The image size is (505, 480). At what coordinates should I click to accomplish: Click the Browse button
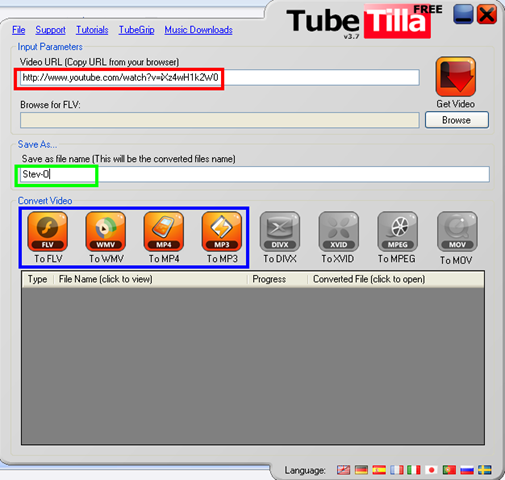click(457, 120)
